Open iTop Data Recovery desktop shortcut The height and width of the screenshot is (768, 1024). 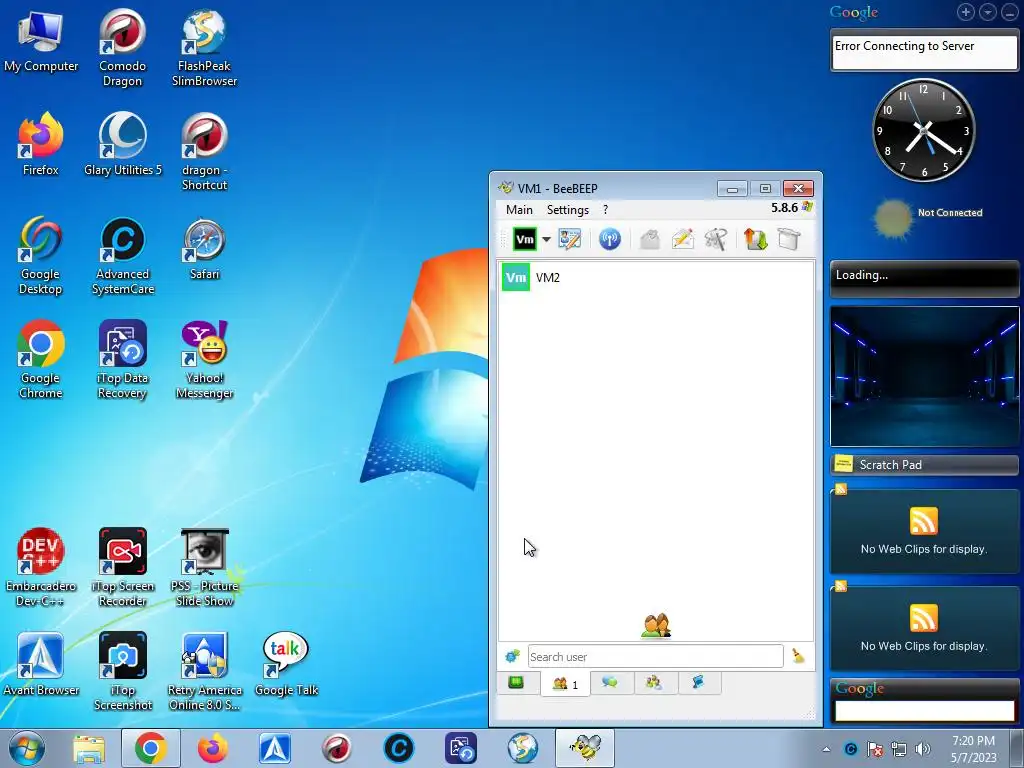click(122, 359)
